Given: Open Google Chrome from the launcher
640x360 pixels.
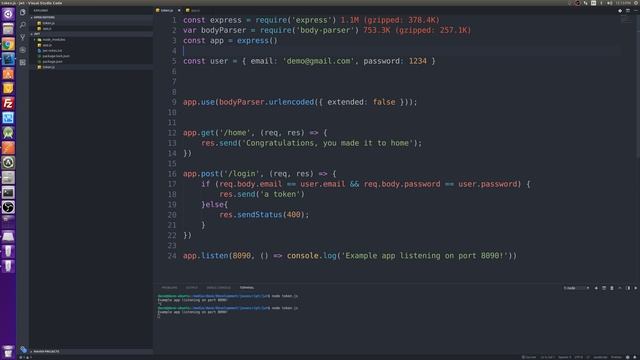Looking at the screenshot, I should pyautogui.click(x=8, y=44).
